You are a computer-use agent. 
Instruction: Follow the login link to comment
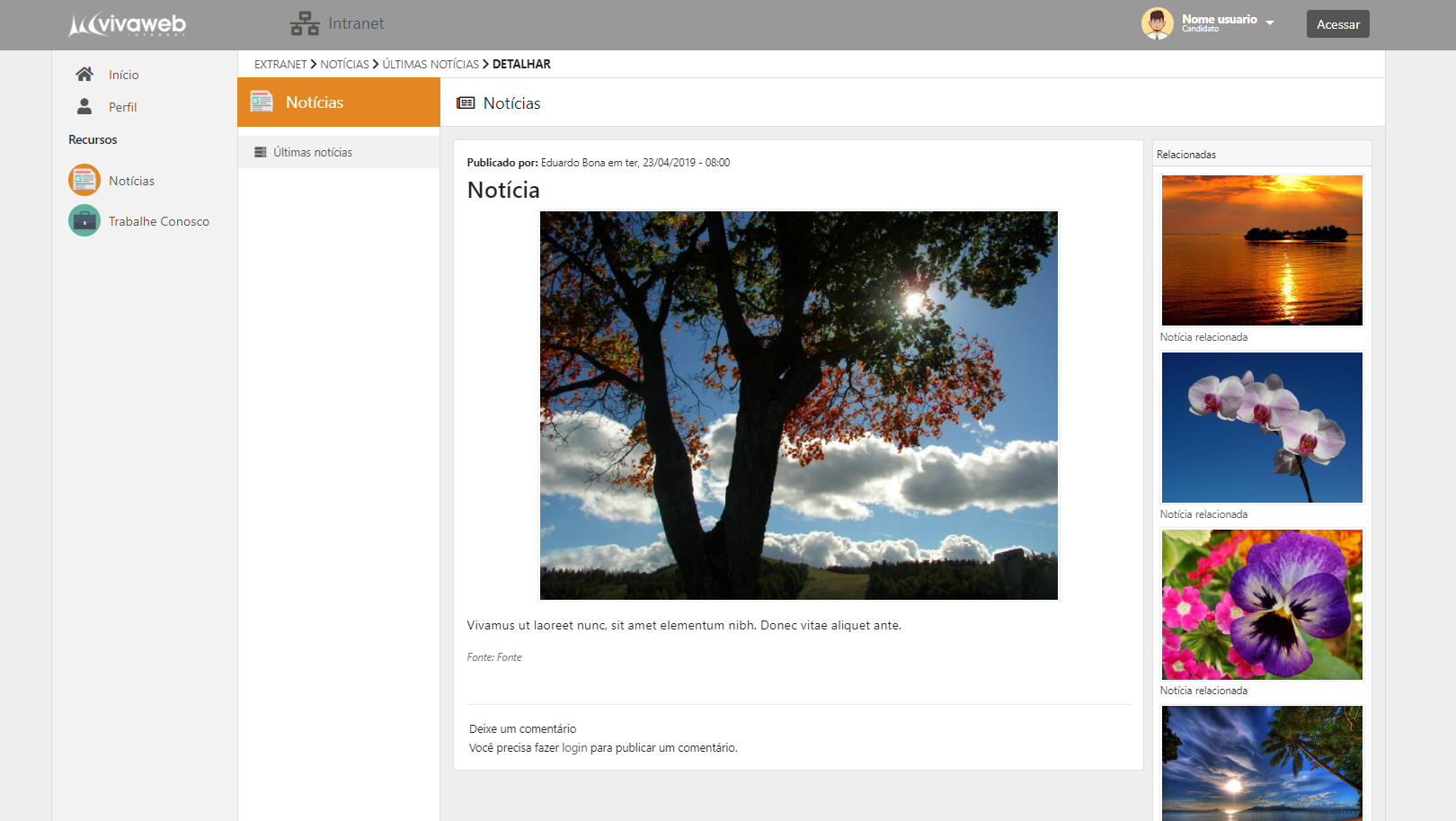574,747
